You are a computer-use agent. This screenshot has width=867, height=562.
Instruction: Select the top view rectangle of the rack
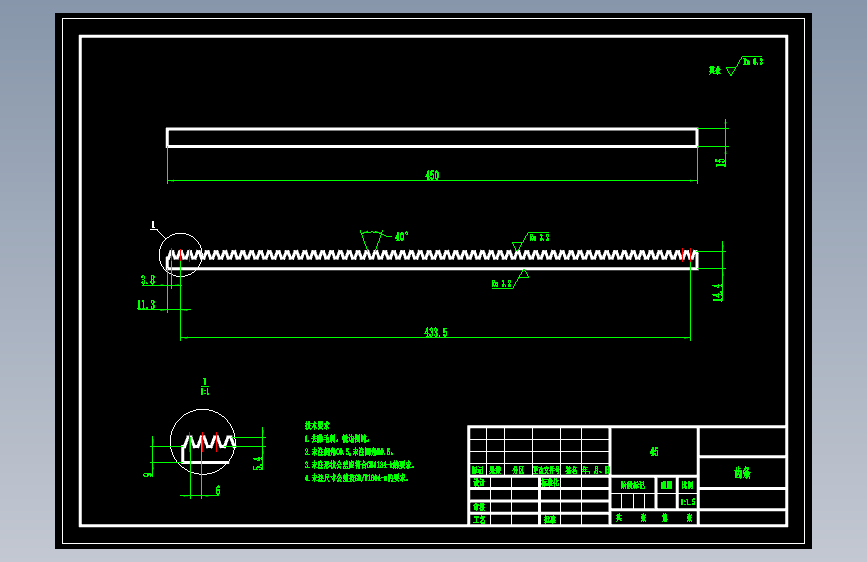click(x=432, y=138)
